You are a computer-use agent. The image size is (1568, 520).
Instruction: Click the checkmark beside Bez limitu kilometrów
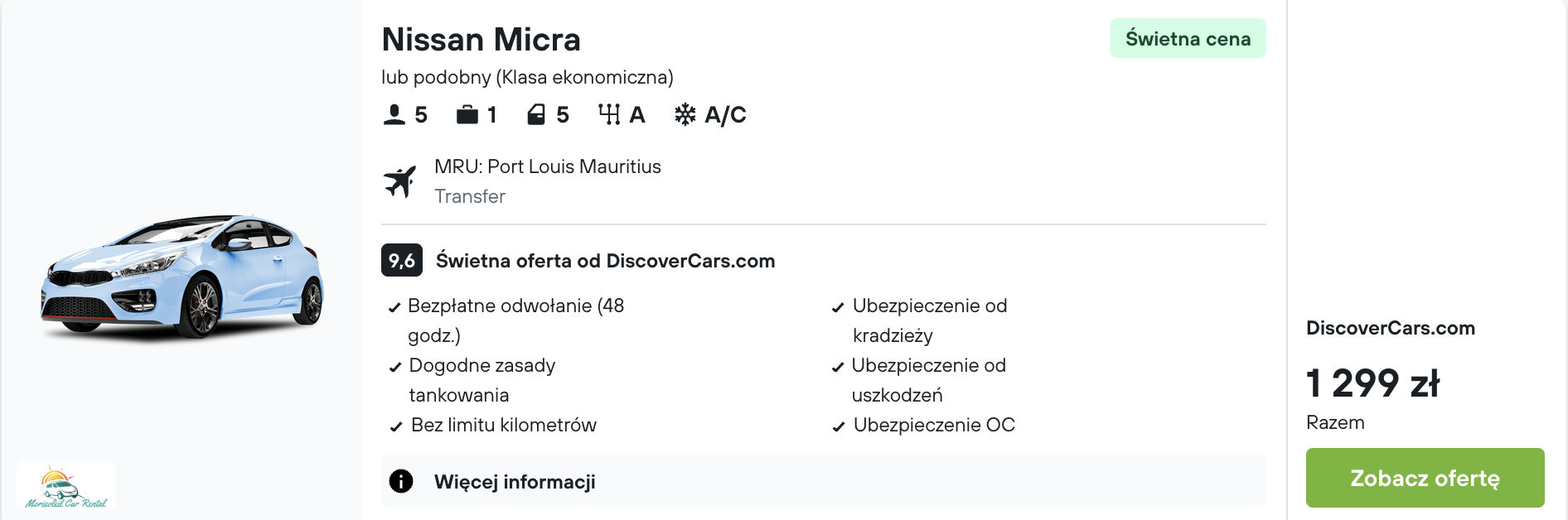pos(396,426)
